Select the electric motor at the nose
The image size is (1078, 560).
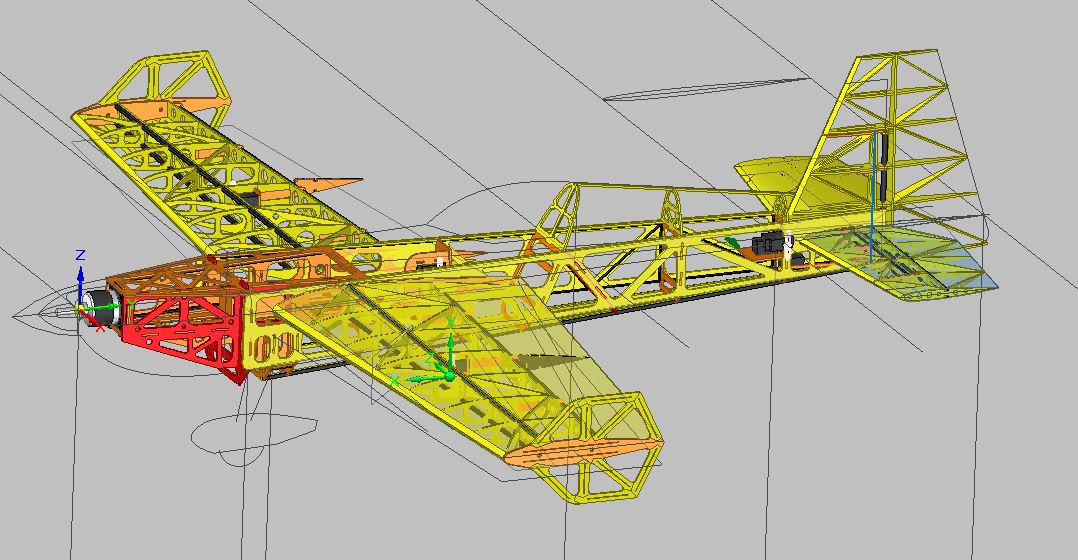[102, 311]
